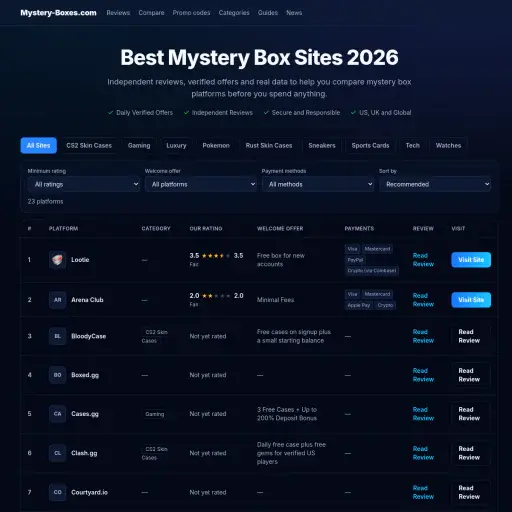Click Courtyard.io's white Read Review button

[470, 492]
